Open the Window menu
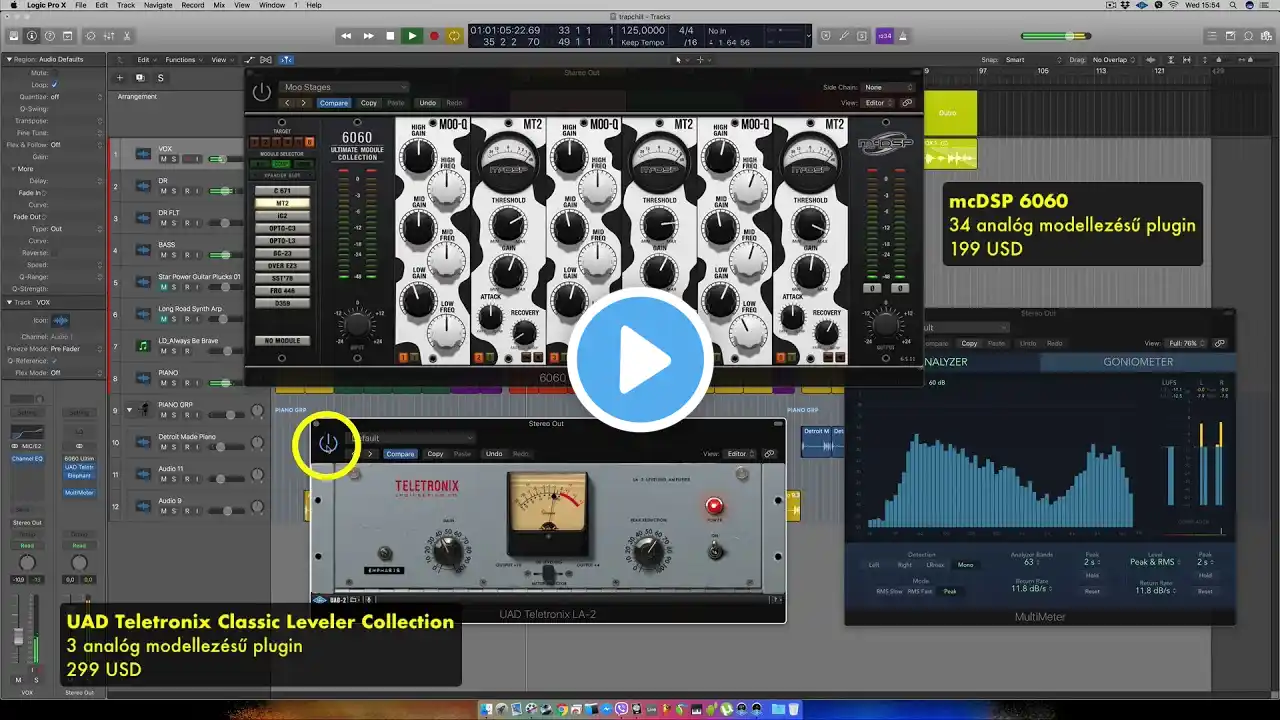This screenshot has width=1280, height=720. tap(272, 5)
